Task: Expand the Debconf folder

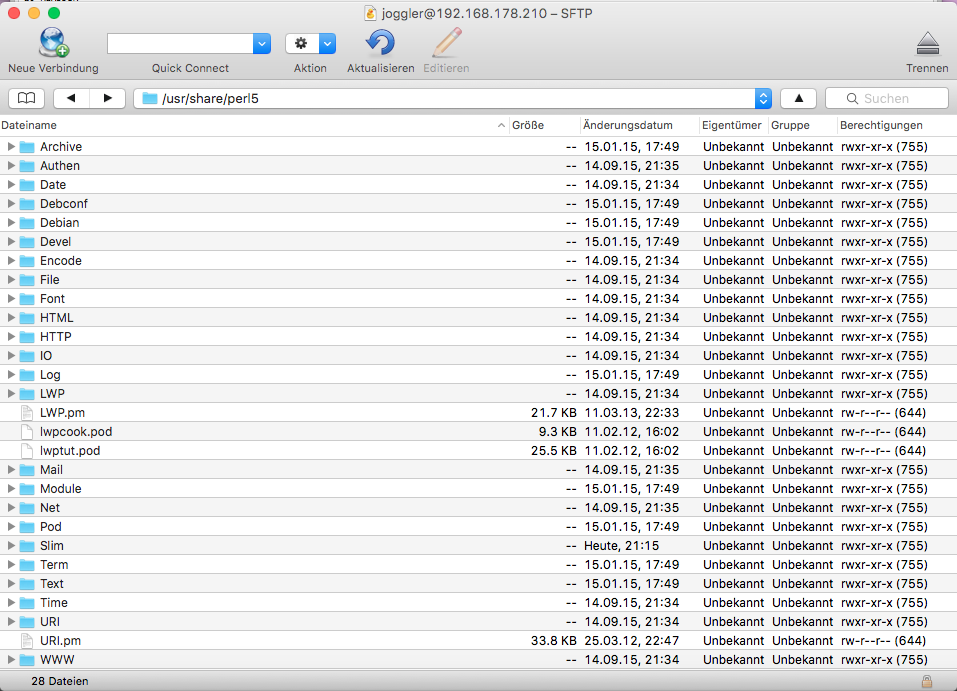Action: pyautogui.click(x=11, y=203)
